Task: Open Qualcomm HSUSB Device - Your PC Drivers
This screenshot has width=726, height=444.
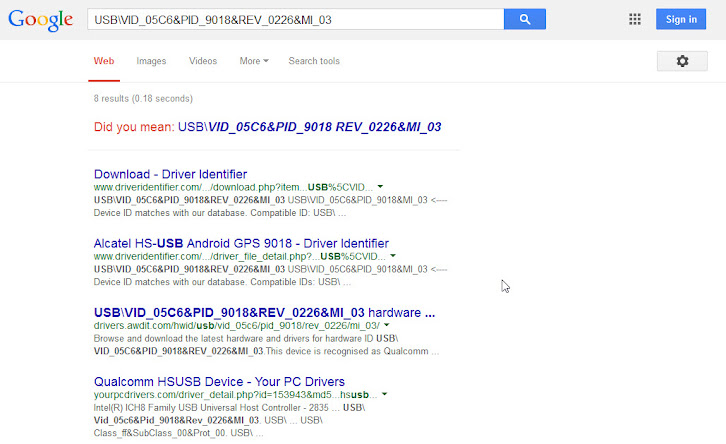Action: pos(219,381)
